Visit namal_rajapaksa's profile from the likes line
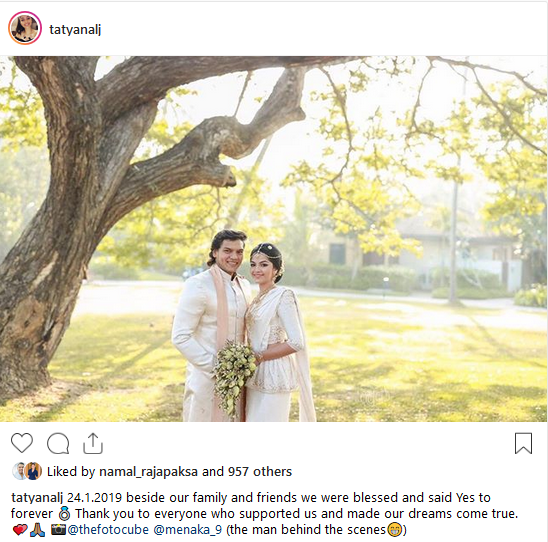Screen dimensions: 548x542 coord(149,472)
